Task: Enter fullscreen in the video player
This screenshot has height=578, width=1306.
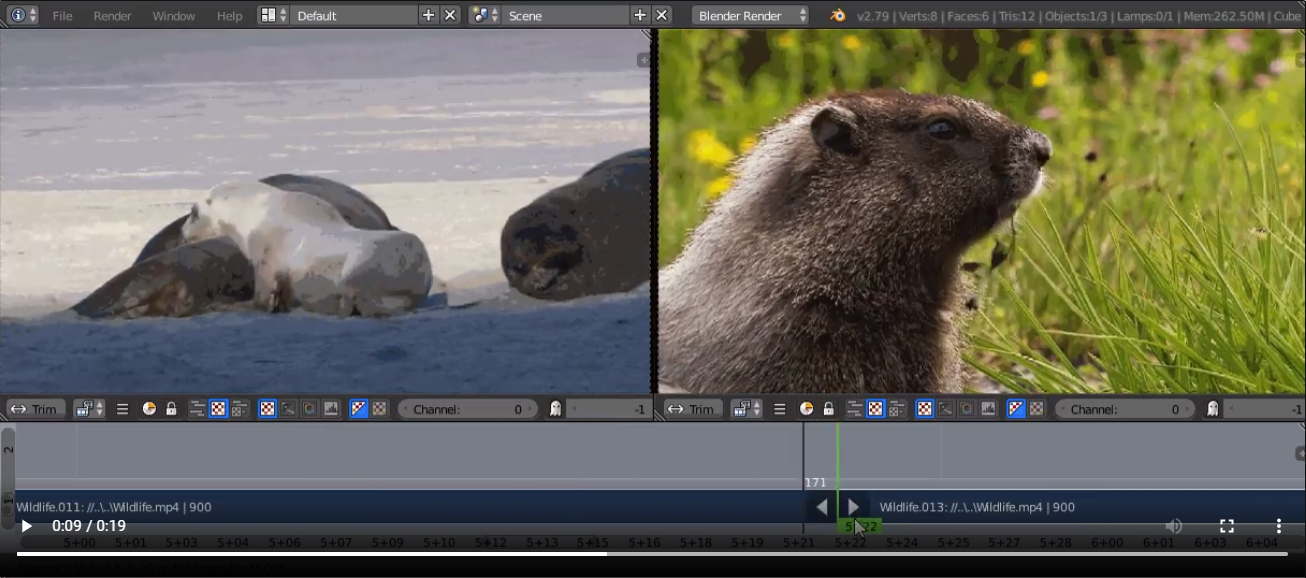Action: 1226,526
